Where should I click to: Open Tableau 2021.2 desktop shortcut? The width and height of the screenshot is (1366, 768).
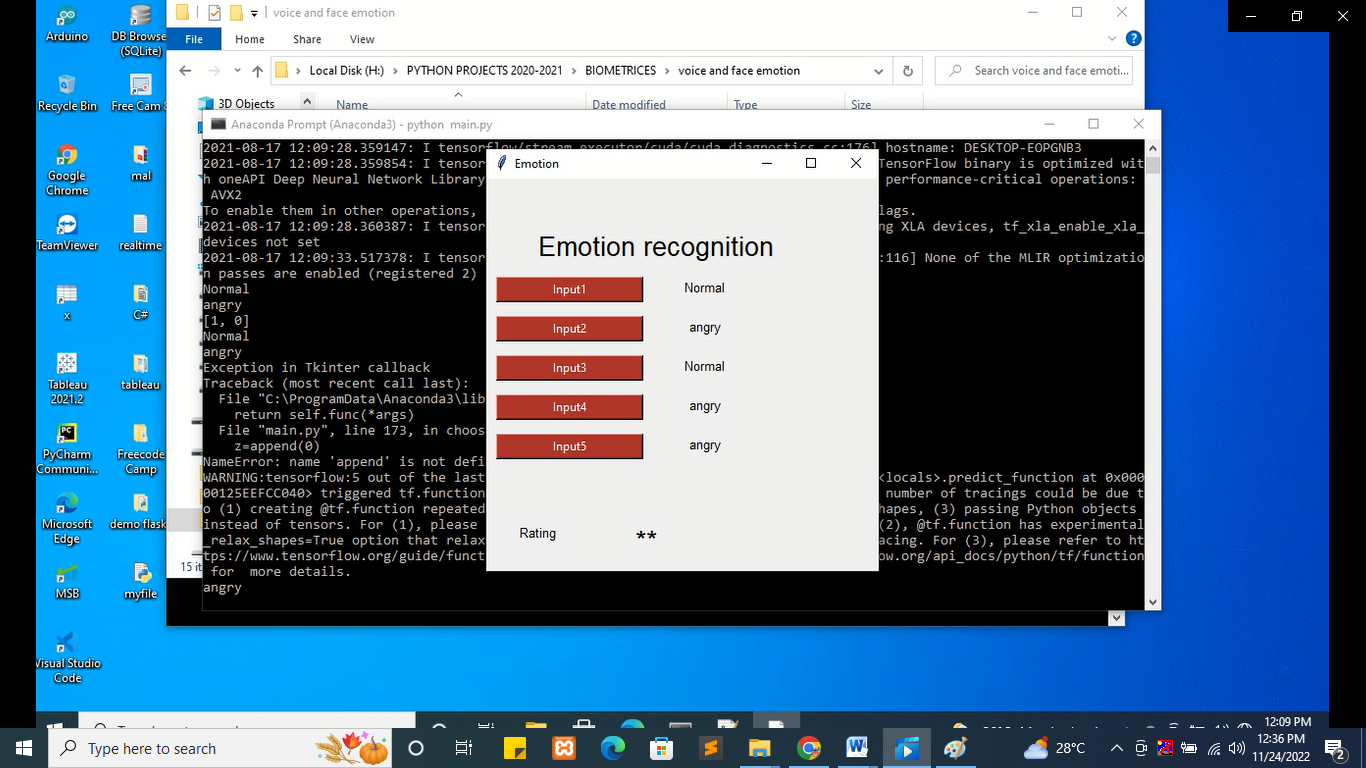point(67,378)
